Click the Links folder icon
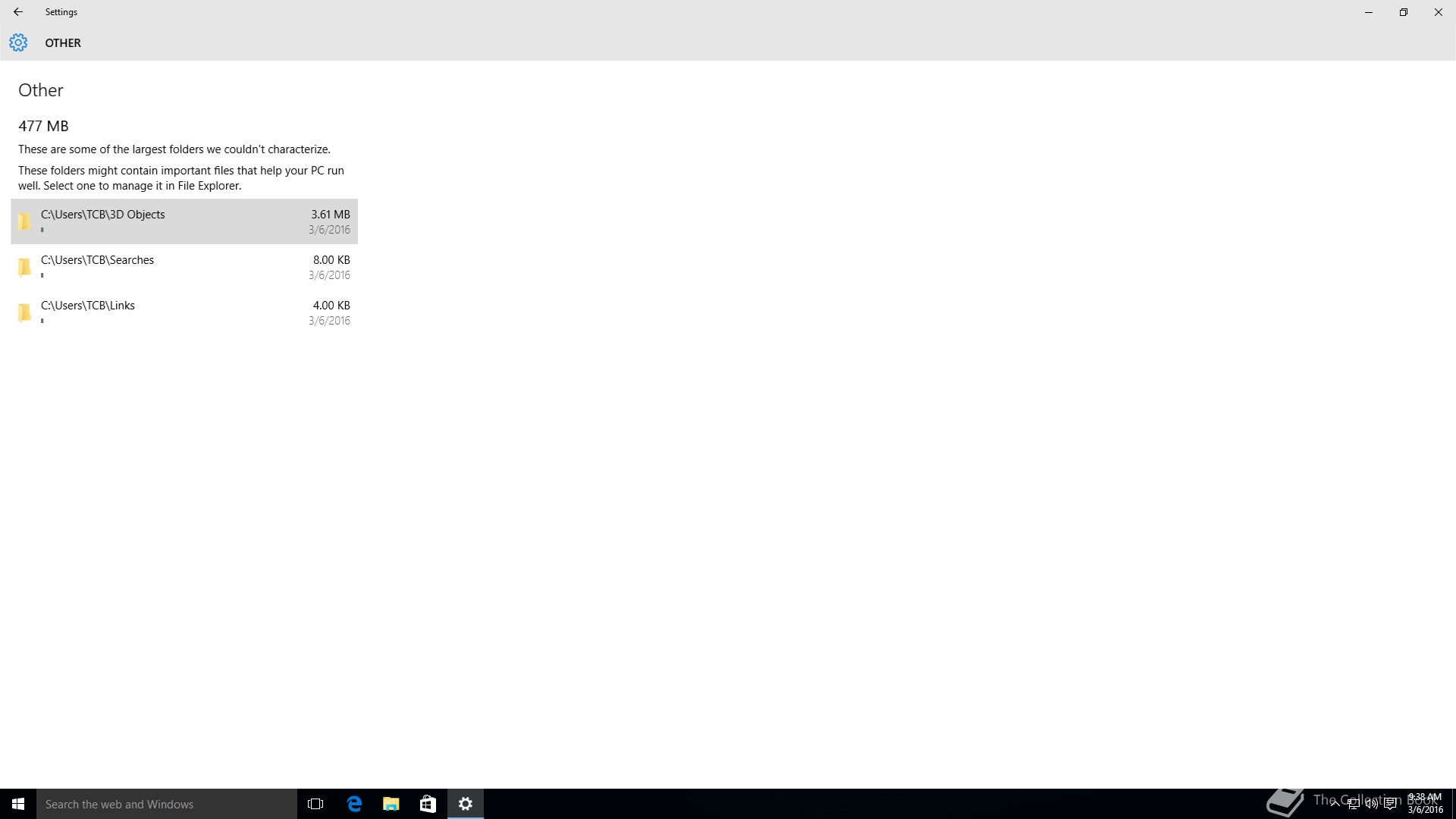 (x=25, y=312)
